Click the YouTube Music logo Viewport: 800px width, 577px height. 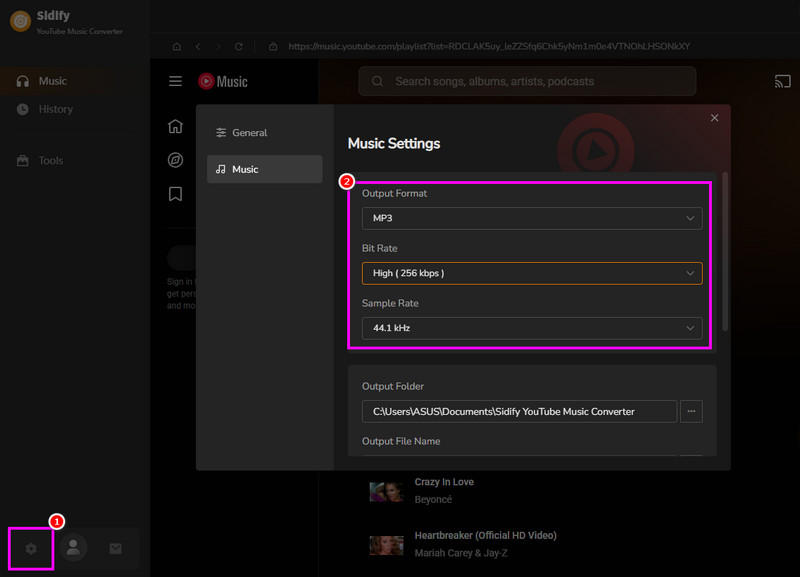point(223,81)
